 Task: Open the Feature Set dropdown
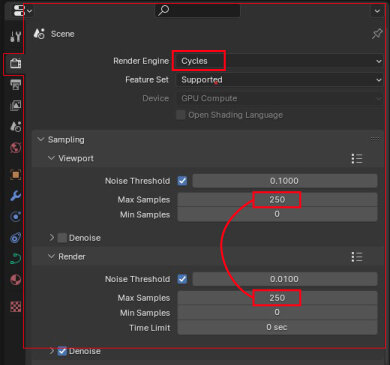point(279,80)
